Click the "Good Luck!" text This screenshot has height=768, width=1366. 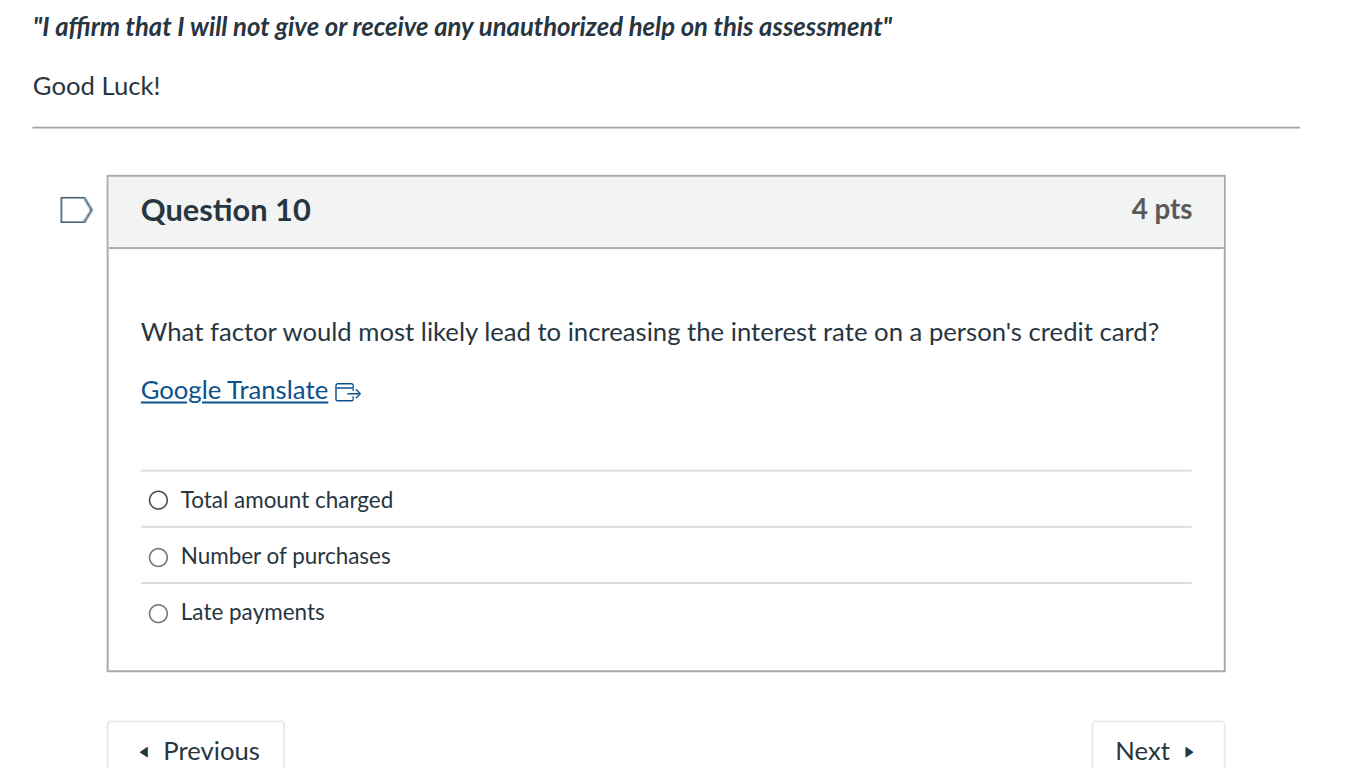point(97,87)
